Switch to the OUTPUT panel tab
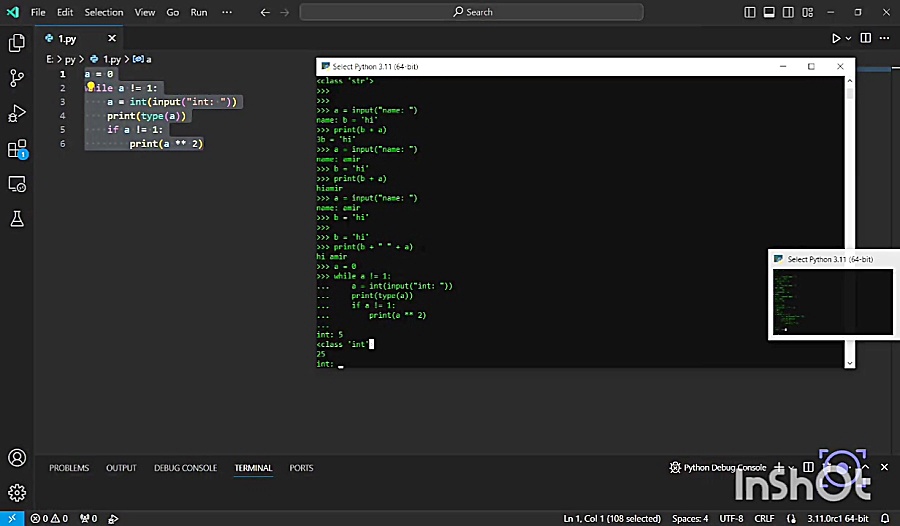The image size is (900, 526). click(121, 468)
